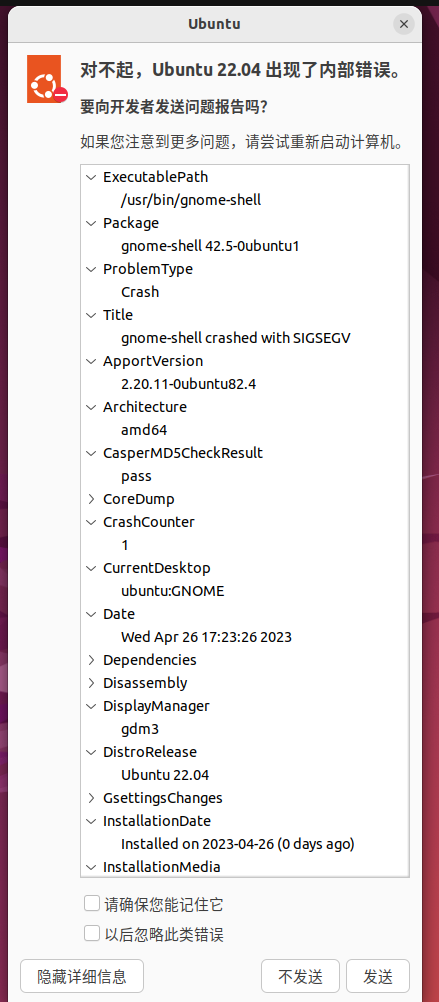The image size is (439, 1002).
Task: Collapse the DistroRelease entry
Action: coord(91,752)
